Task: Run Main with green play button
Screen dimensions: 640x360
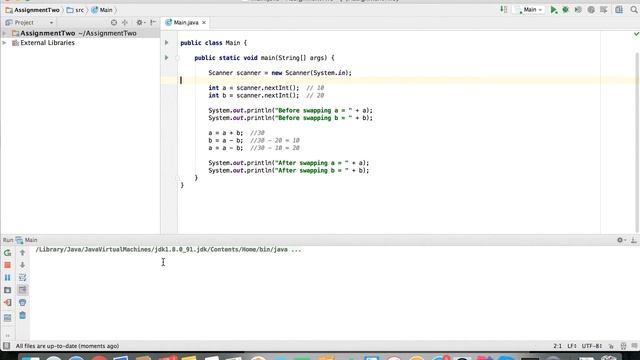Action: pos(553,10)
